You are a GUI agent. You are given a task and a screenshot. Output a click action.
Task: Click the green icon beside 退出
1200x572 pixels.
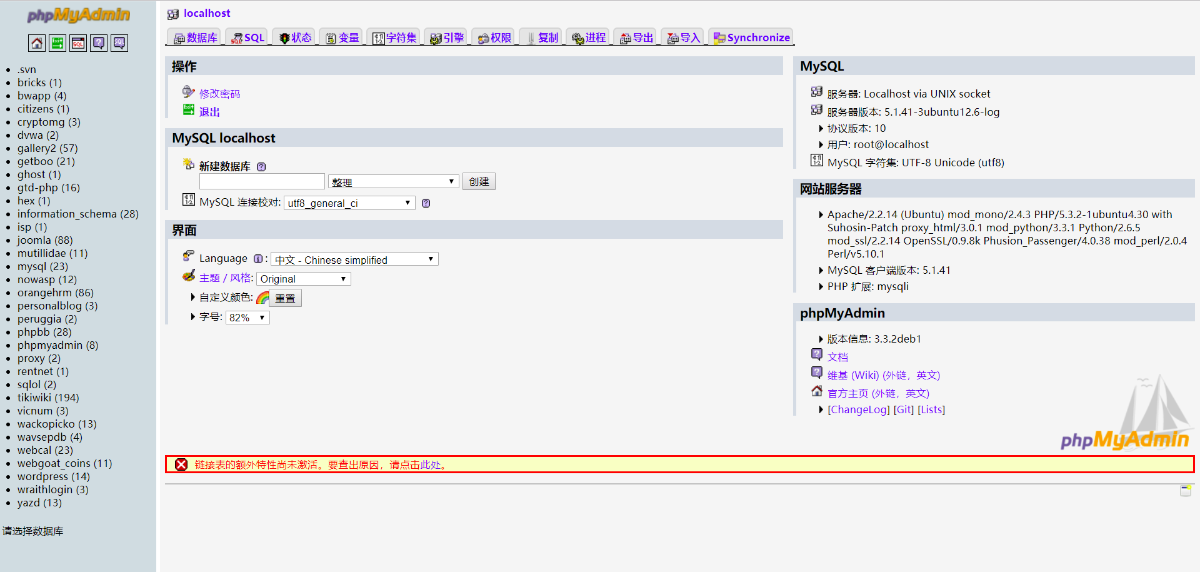[188, 111]
